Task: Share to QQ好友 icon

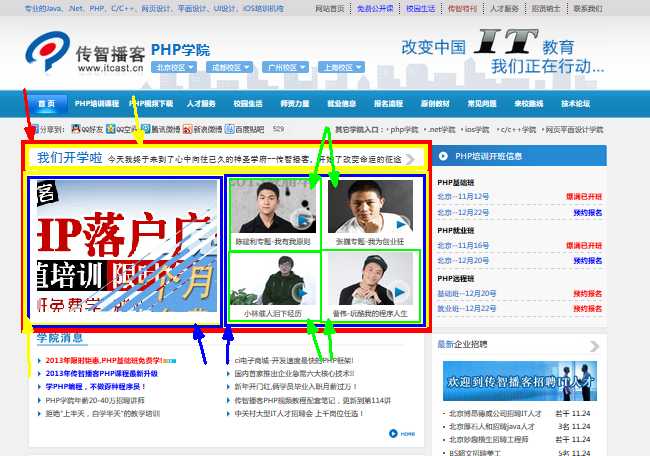Action: [75, 129]
